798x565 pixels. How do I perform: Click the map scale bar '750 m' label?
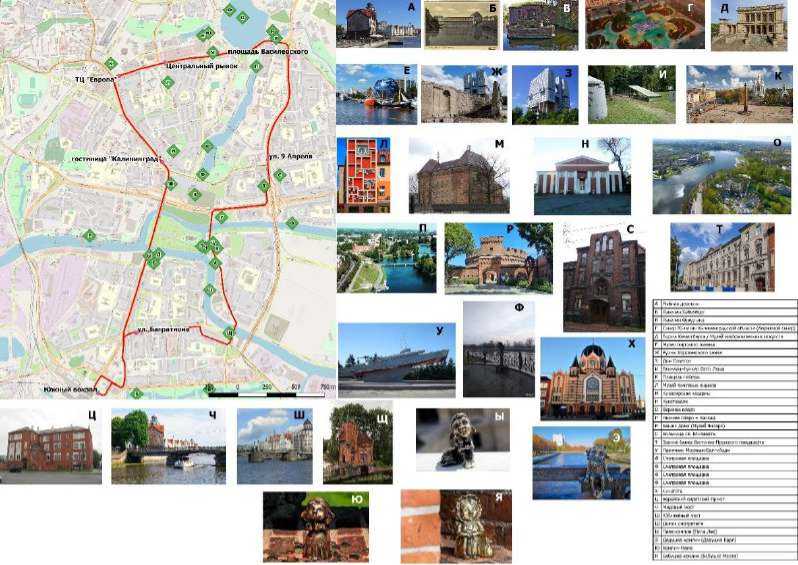pyautogui.click(x=328, y=387)
